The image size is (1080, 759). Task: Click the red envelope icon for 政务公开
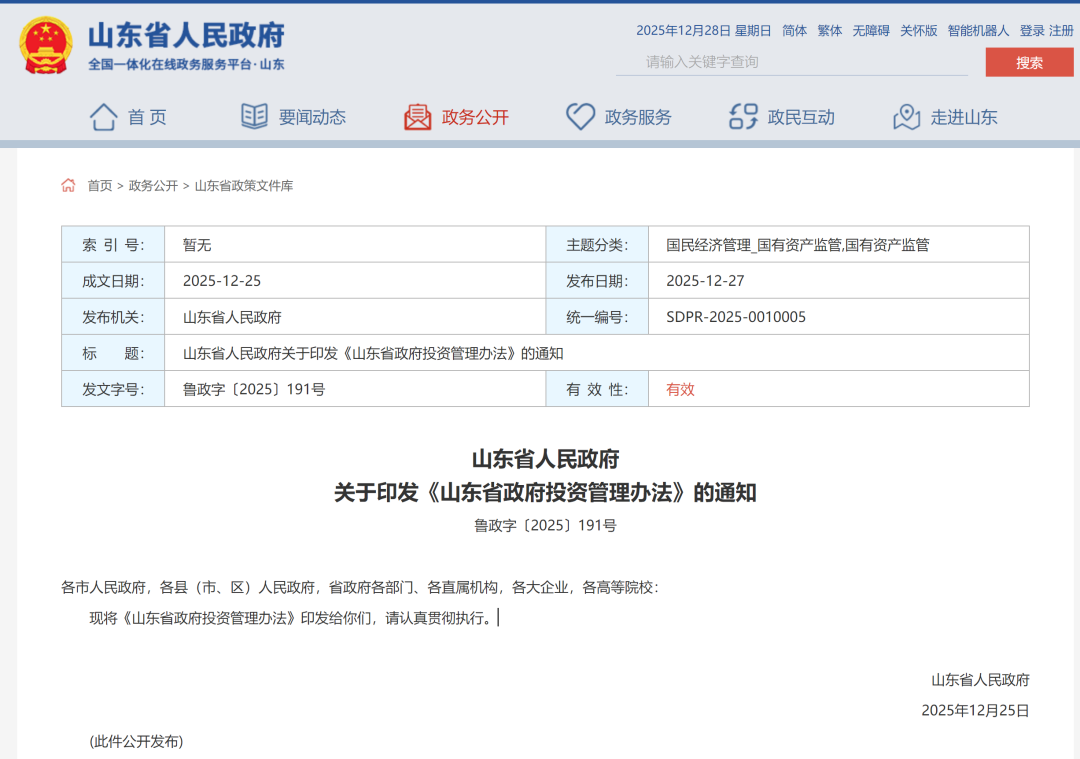(417, 117)
